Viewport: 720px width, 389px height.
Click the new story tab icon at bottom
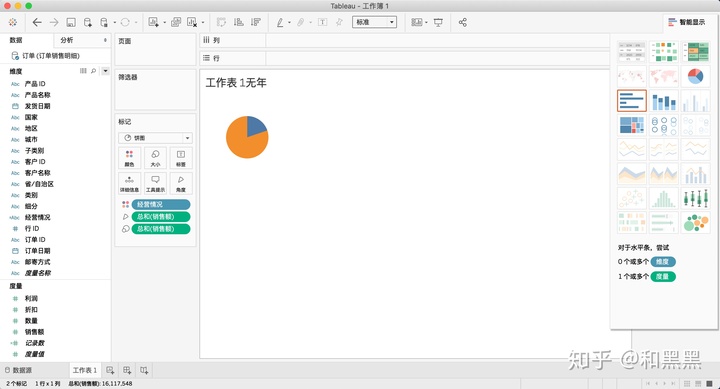(x=144, y=370)
